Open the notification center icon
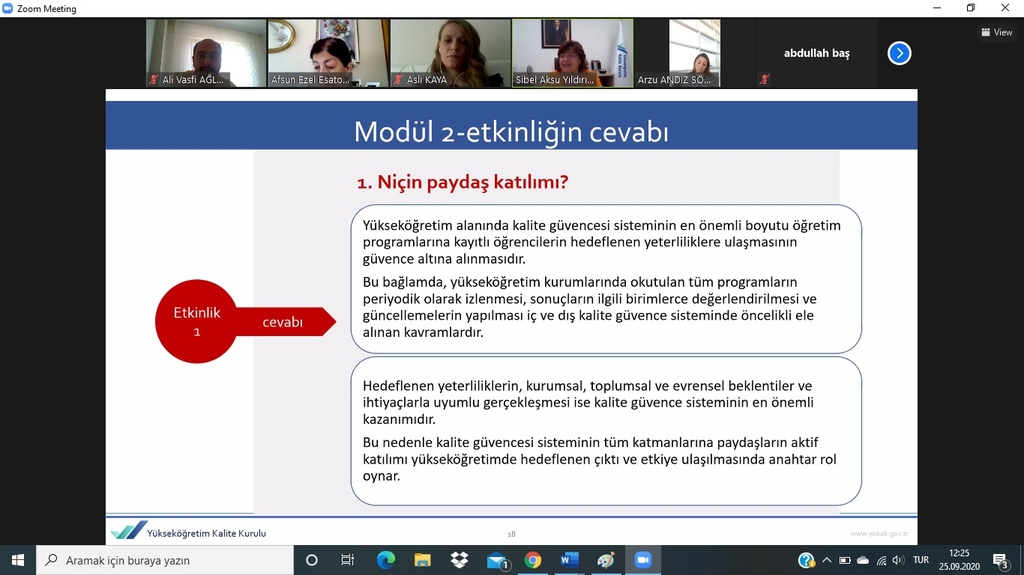Screen dimensions: 1024x575 coord(999,560)
